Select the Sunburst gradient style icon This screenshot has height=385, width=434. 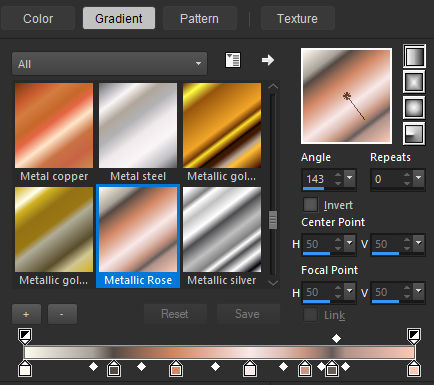pos(414,108)
